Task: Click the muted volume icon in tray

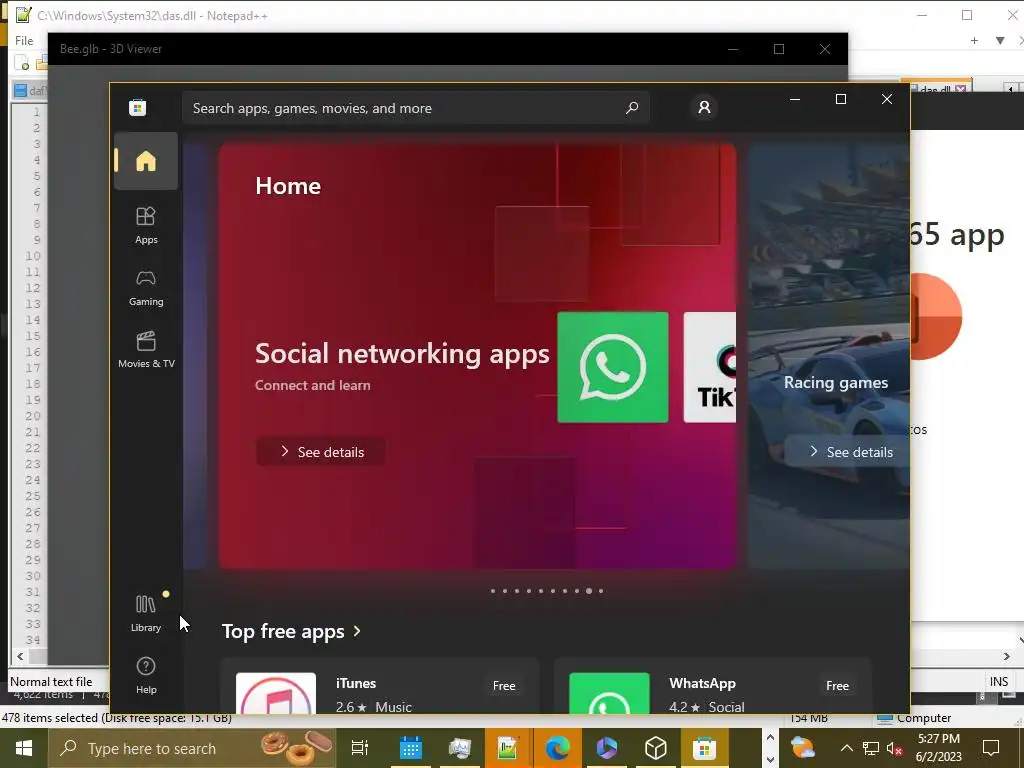Action: 895,748
